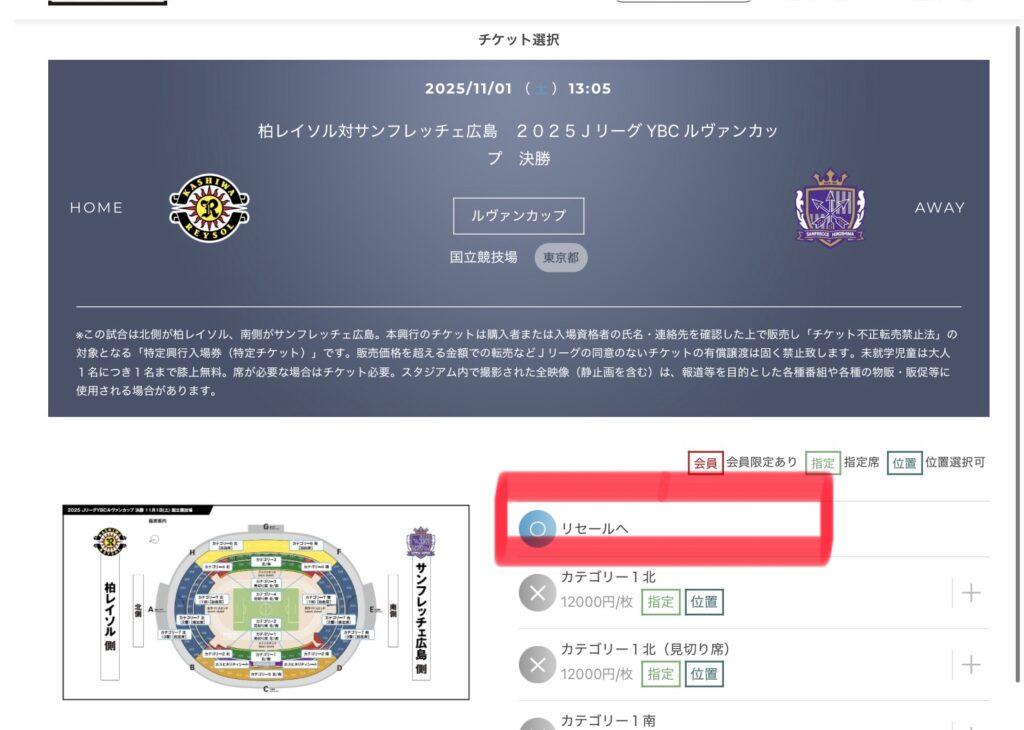Screen dimensions: 1024x730
Task: Click the 位置 legend badge at top right
Action: tap(904, 462)
